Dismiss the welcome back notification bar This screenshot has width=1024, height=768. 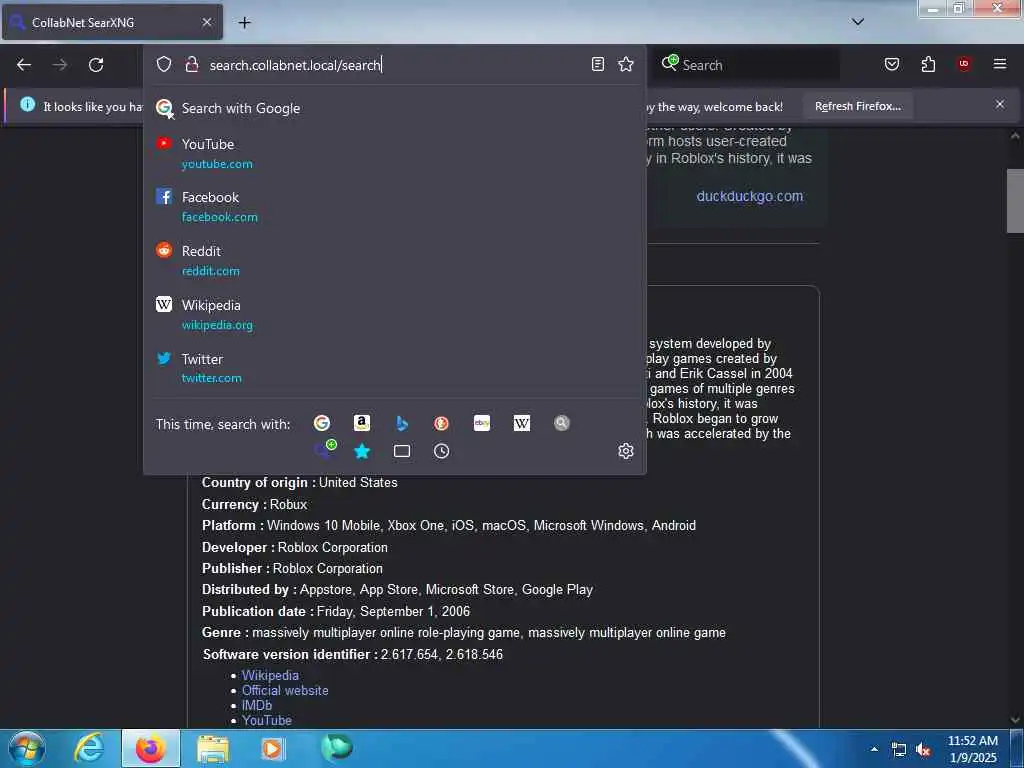click(x=1000, y=104)
